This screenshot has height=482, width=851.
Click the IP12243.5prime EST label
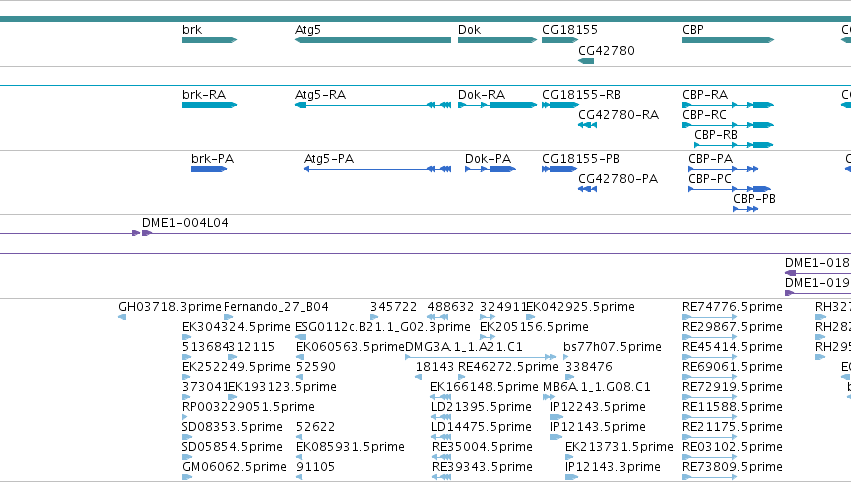click(598, 407)
